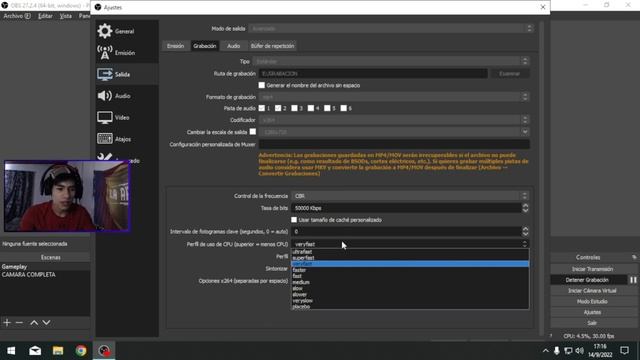Open network tray icon
This screenshot has height=360, width=640.
pos(568,351)
